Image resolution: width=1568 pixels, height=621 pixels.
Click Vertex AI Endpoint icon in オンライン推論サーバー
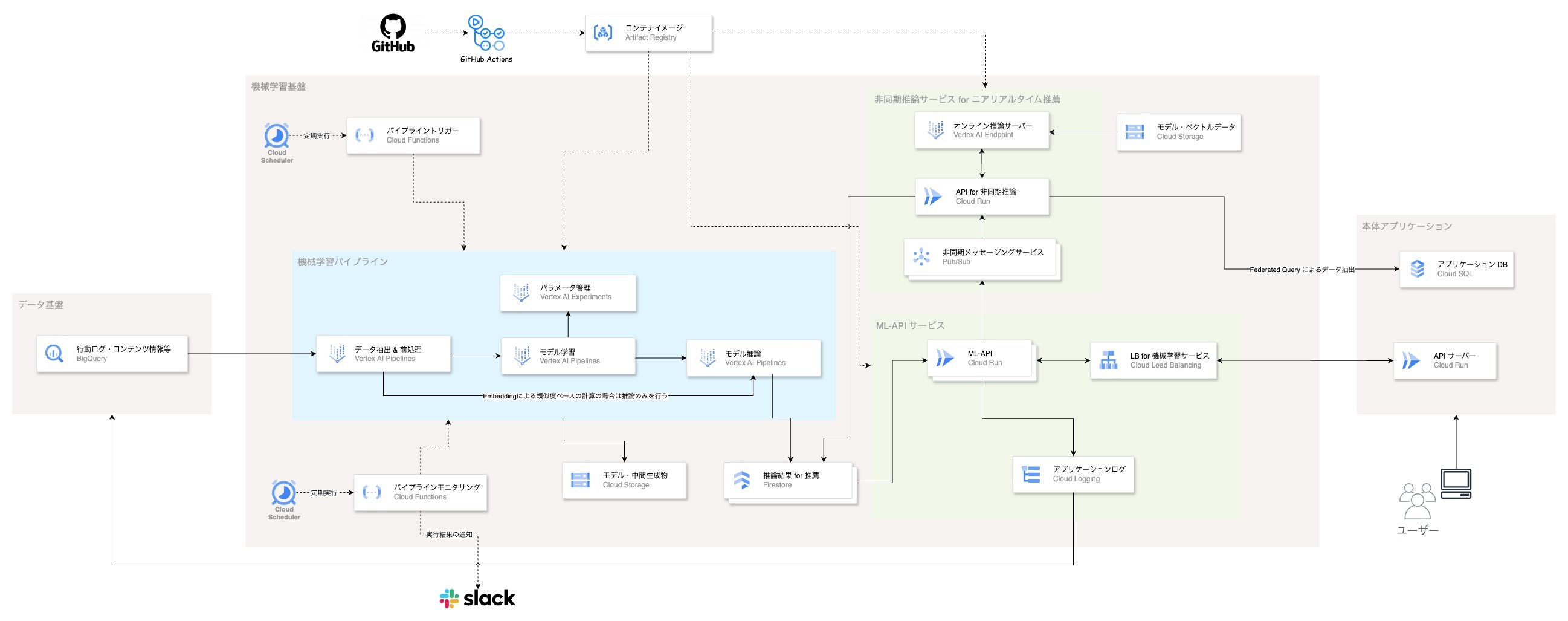pos(935,130)
